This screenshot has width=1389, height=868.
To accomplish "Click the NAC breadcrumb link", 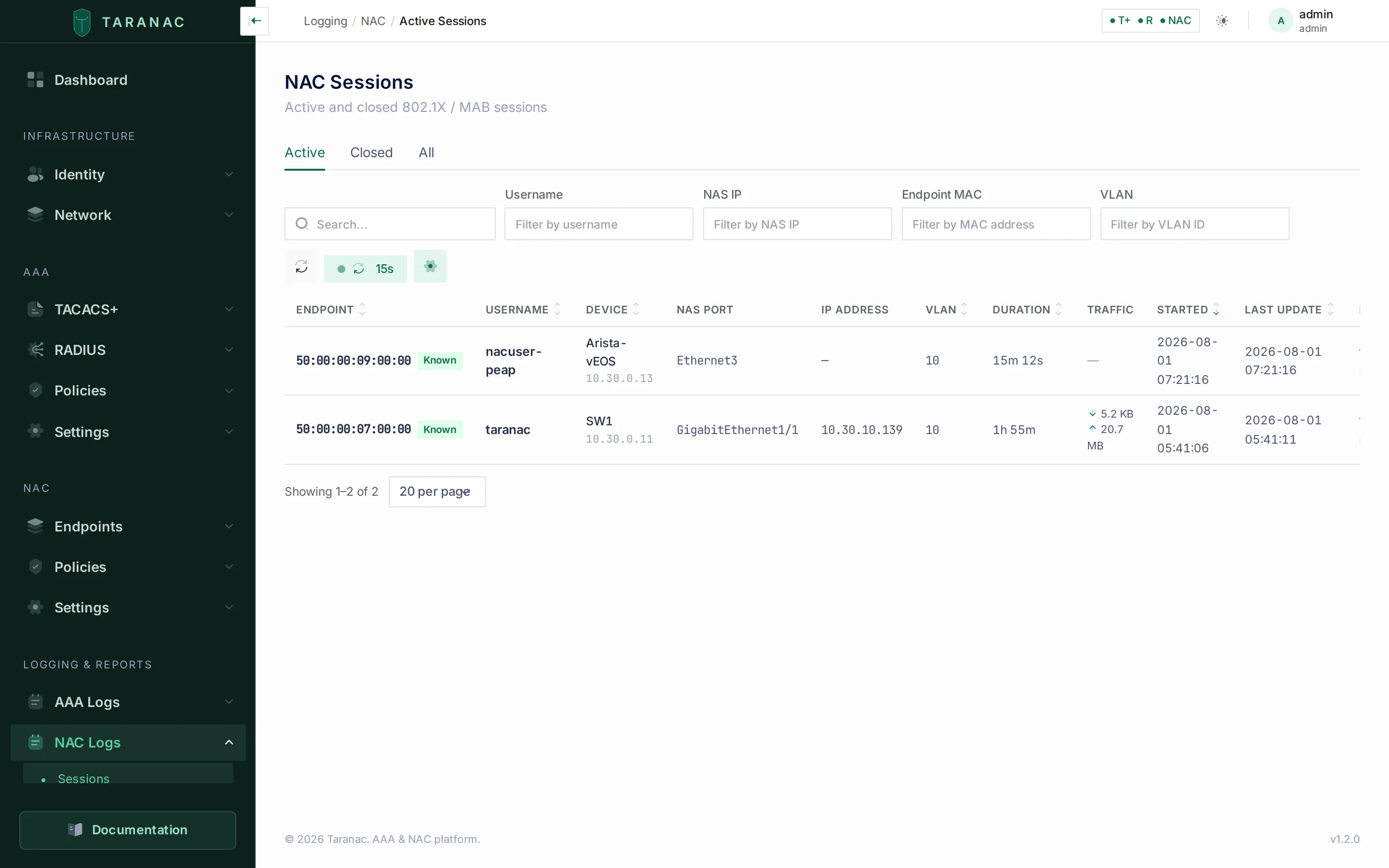I will pos(373,21).
